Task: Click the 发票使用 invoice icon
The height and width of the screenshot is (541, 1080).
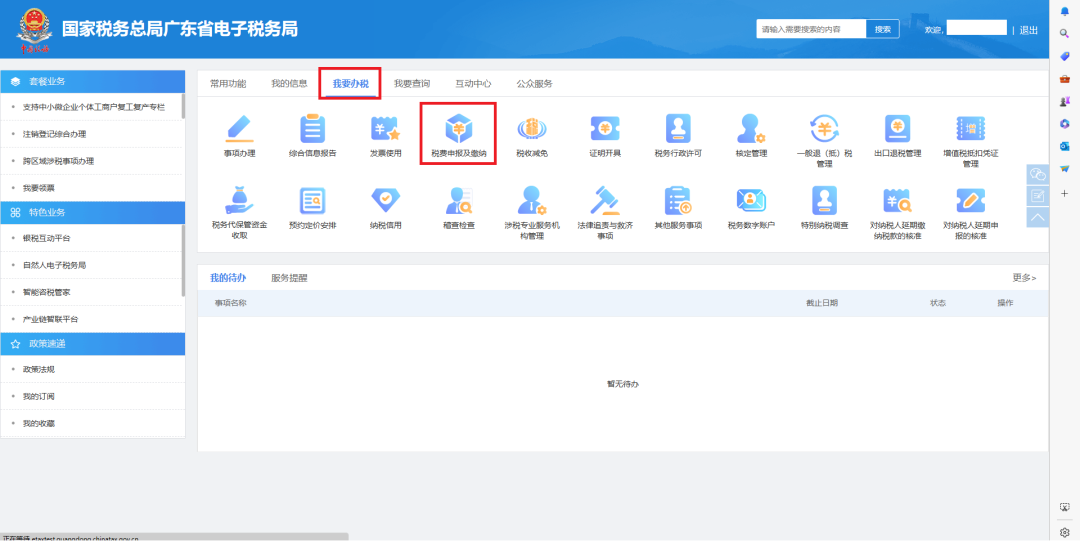Action: 385,131
